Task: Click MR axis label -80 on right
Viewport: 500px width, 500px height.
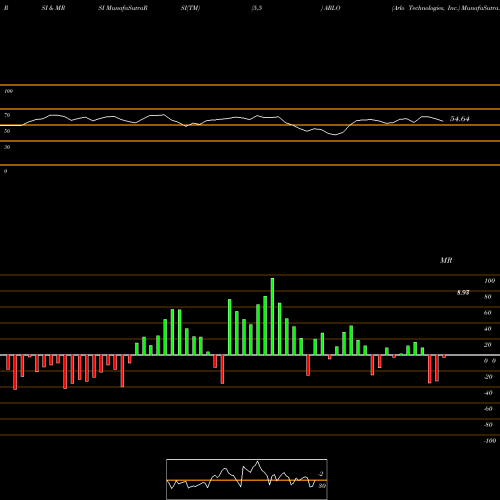Action: [x=488, y=425]
